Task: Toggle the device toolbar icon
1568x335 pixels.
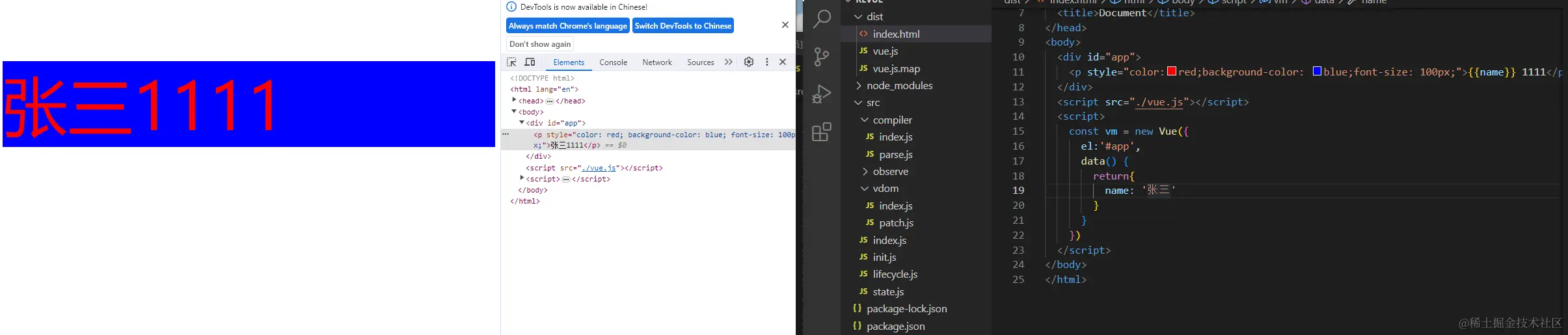Action: [x=530, y=62]
